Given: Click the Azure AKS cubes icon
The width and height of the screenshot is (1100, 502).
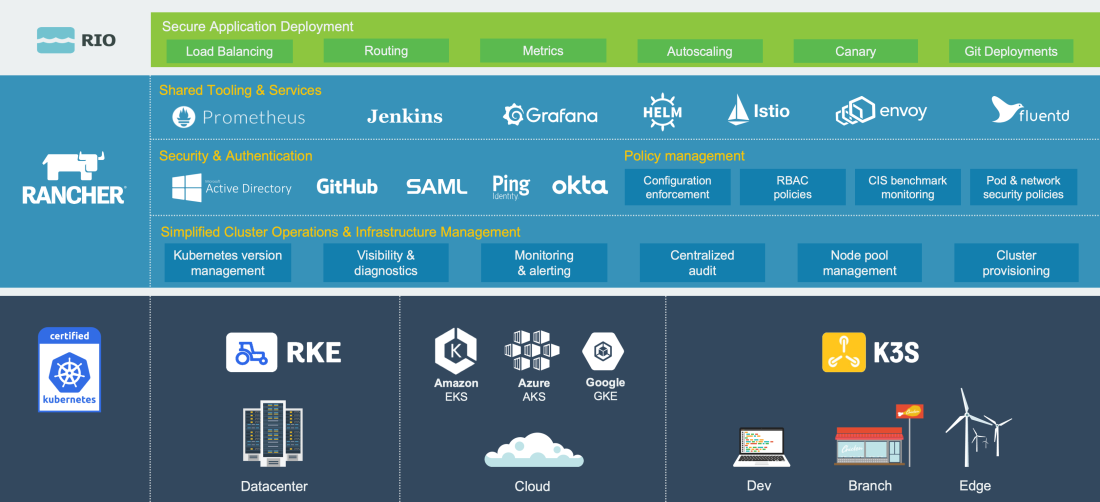Looking at the screenshot, I should pyautogui.click(x=532, y=351).
